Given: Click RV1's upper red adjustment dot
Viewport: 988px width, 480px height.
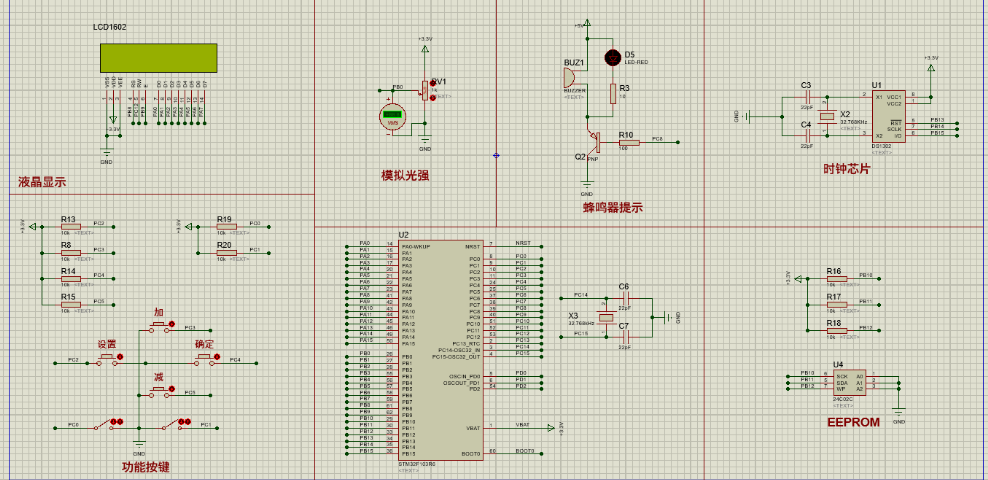Looking at the screenshot, I should click(x=433, y=83).
